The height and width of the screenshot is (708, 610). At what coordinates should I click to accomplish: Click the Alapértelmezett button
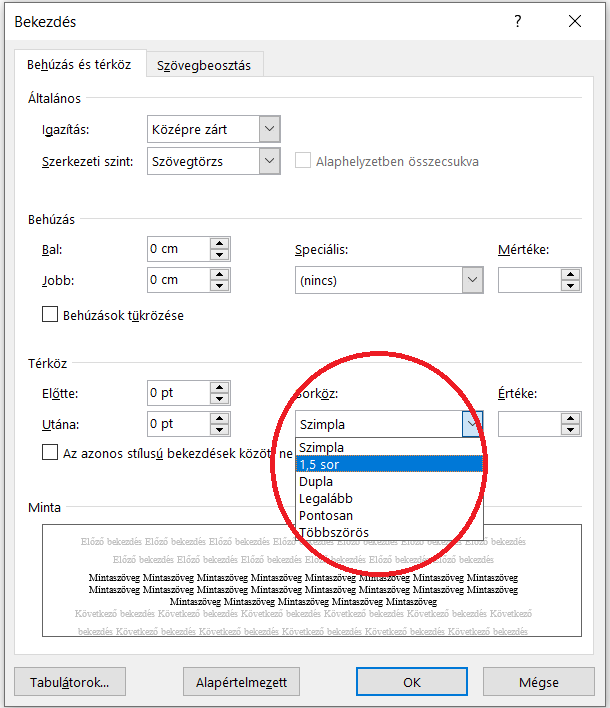(242, 682)
